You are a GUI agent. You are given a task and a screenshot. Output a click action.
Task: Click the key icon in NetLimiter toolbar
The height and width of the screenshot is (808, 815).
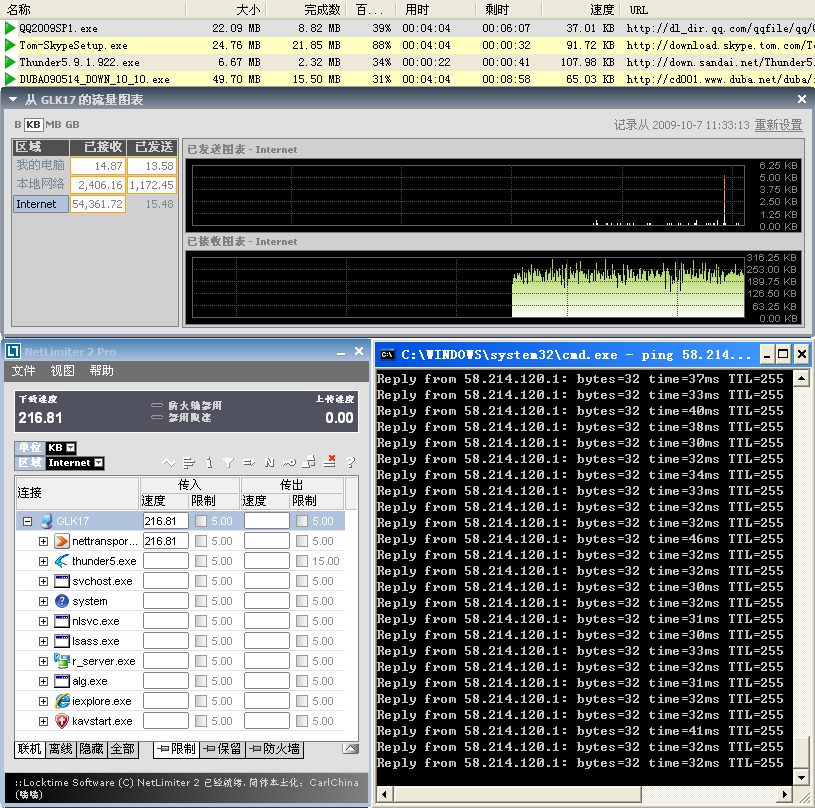pos(289,462)
